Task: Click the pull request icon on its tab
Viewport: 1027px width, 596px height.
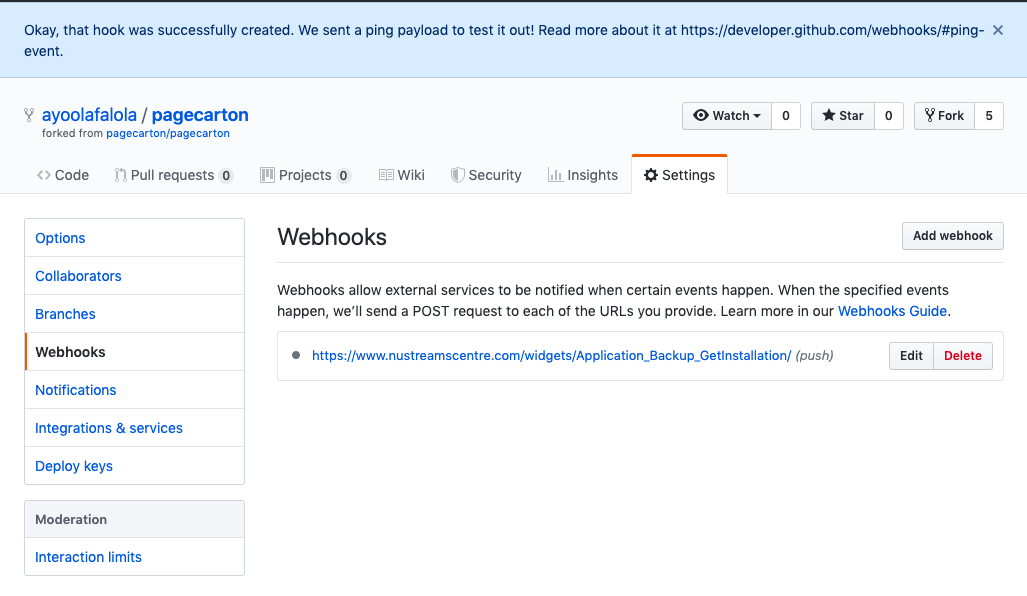Action: 121,175
